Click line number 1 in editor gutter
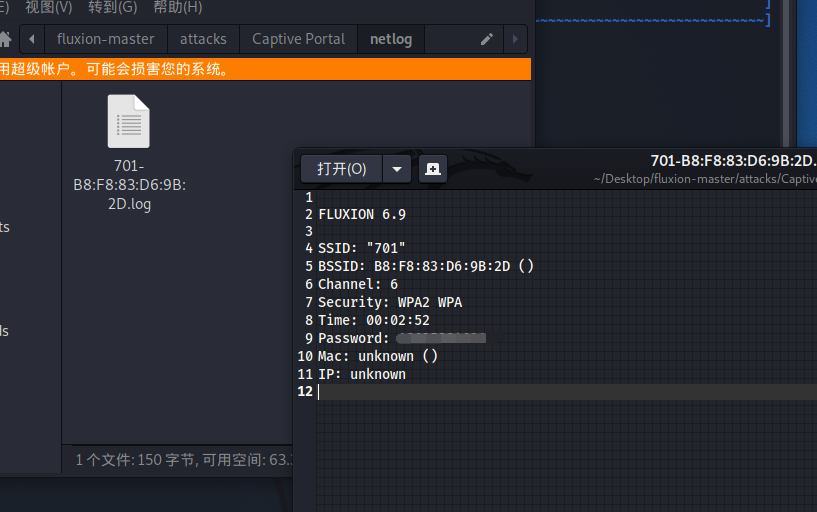Screen dimensions: 817x512 [309, 197]
